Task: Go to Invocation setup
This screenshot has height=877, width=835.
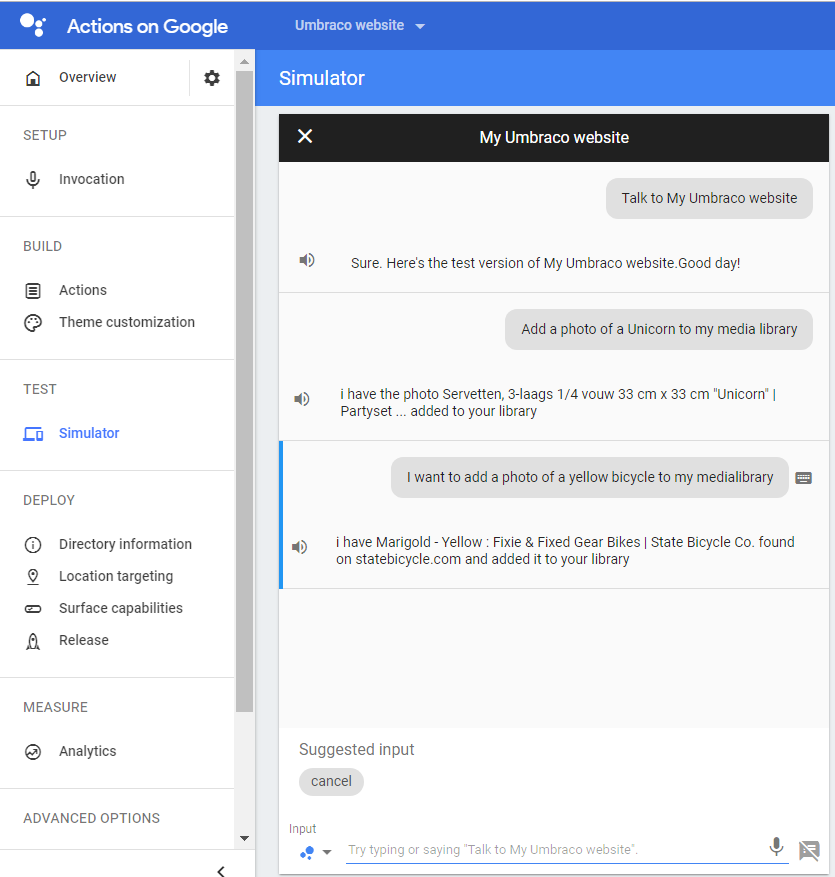Action: pyautogui.click(x=92, y=179)
